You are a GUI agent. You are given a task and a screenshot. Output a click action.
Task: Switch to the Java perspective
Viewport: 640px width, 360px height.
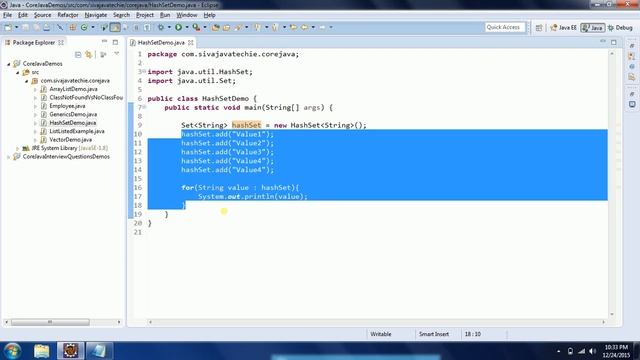[593, 28]
